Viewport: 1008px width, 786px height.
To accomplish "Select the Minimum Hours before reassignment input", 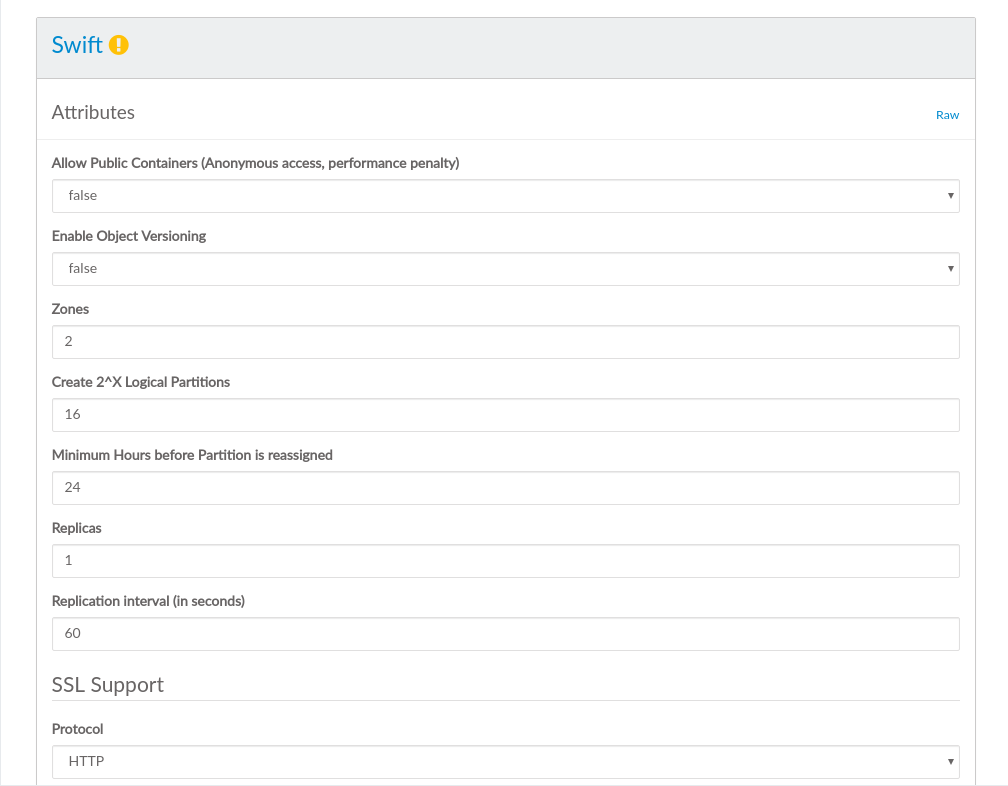I will (x=505, y=488).
